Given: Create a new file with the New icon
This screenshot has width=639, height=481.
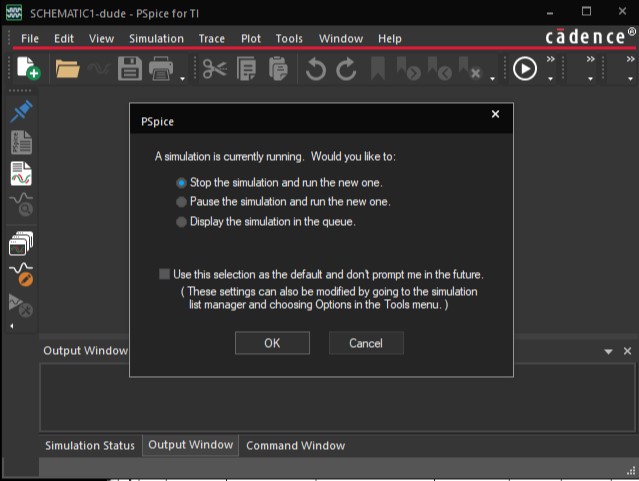Looking at the screenshot, I should pyautogui.click(x=28, y=68).
